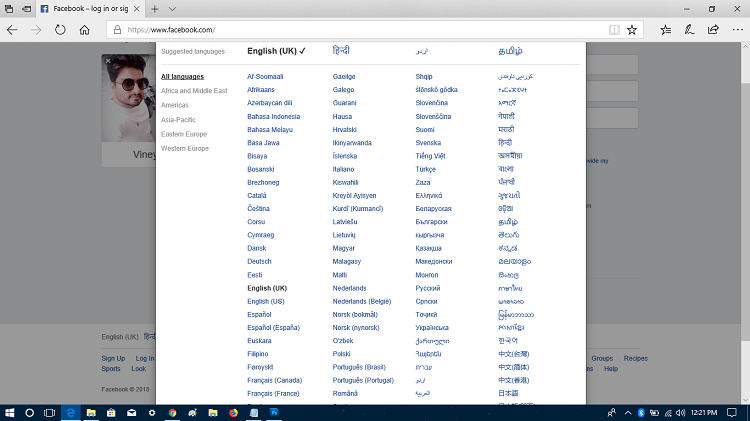
Task: Show hidden system tray icons
Action: [628, 412]
